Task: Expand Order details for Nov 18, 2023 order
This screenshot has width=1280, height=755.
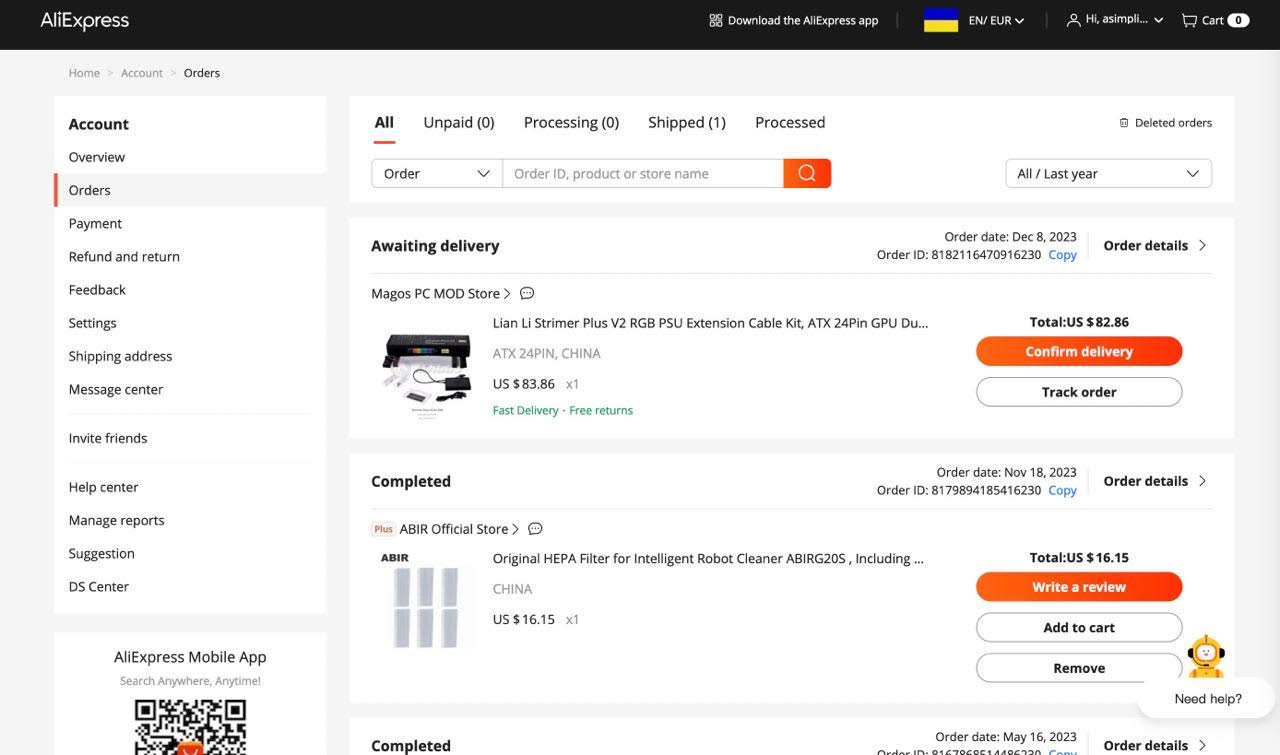Action: [x=1155, y=481]
